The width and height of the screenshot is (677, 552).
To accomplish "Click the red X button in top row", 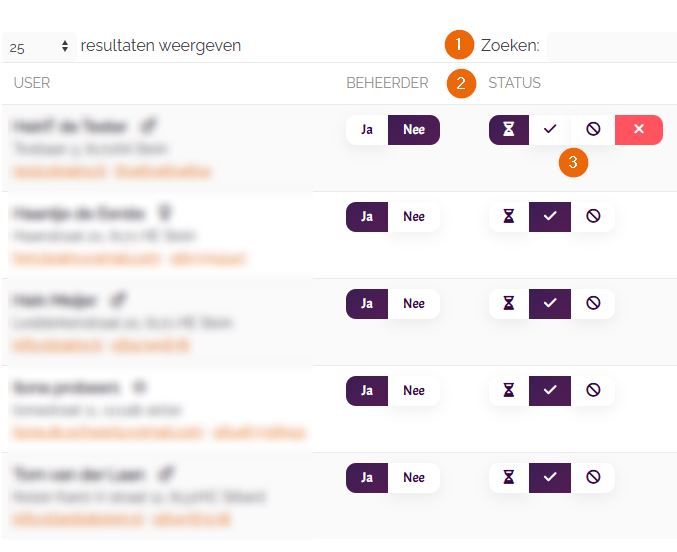I will tap(639, 130).
